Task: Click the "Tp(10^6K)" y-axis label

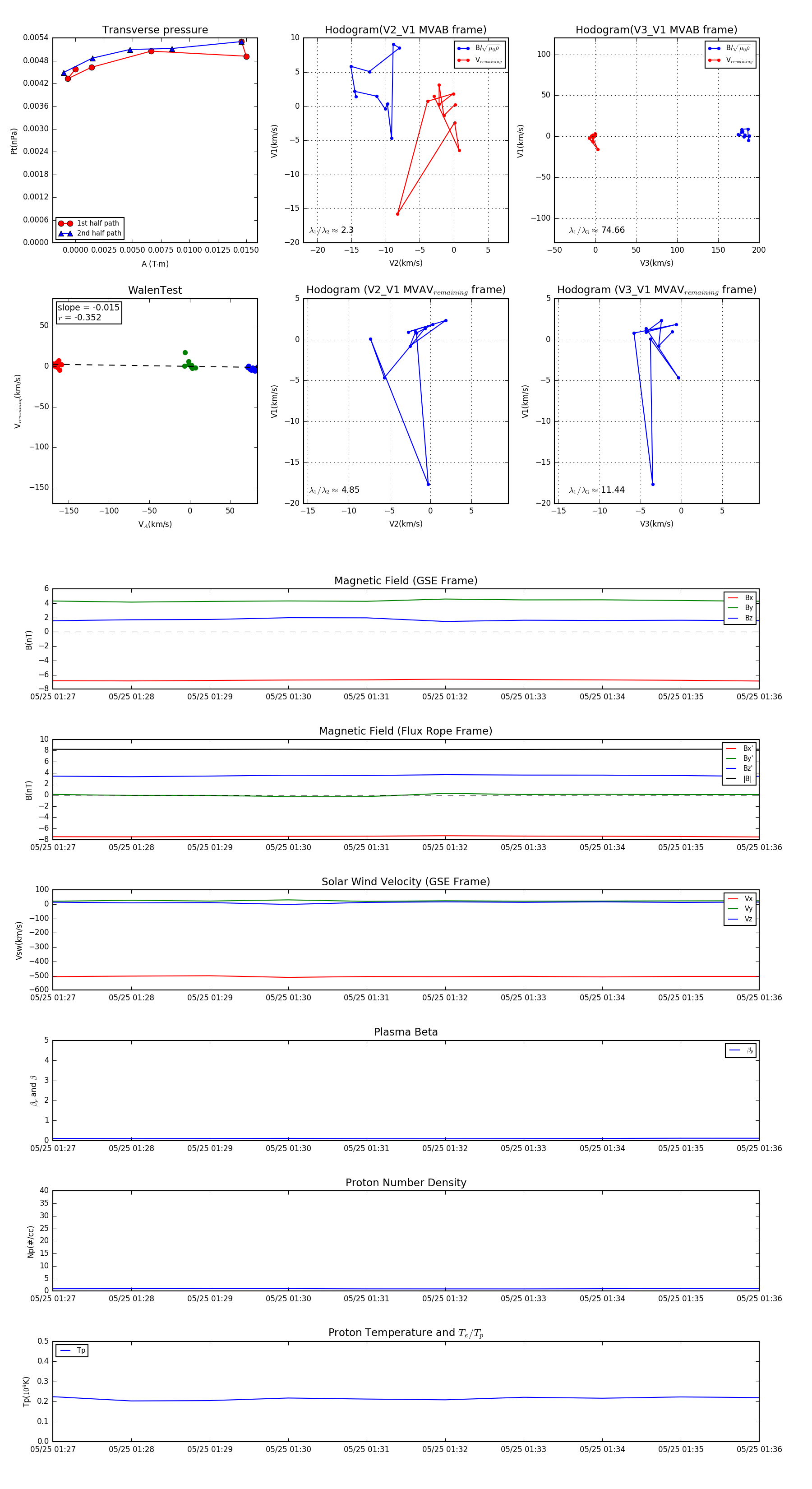Action: 26,1392
